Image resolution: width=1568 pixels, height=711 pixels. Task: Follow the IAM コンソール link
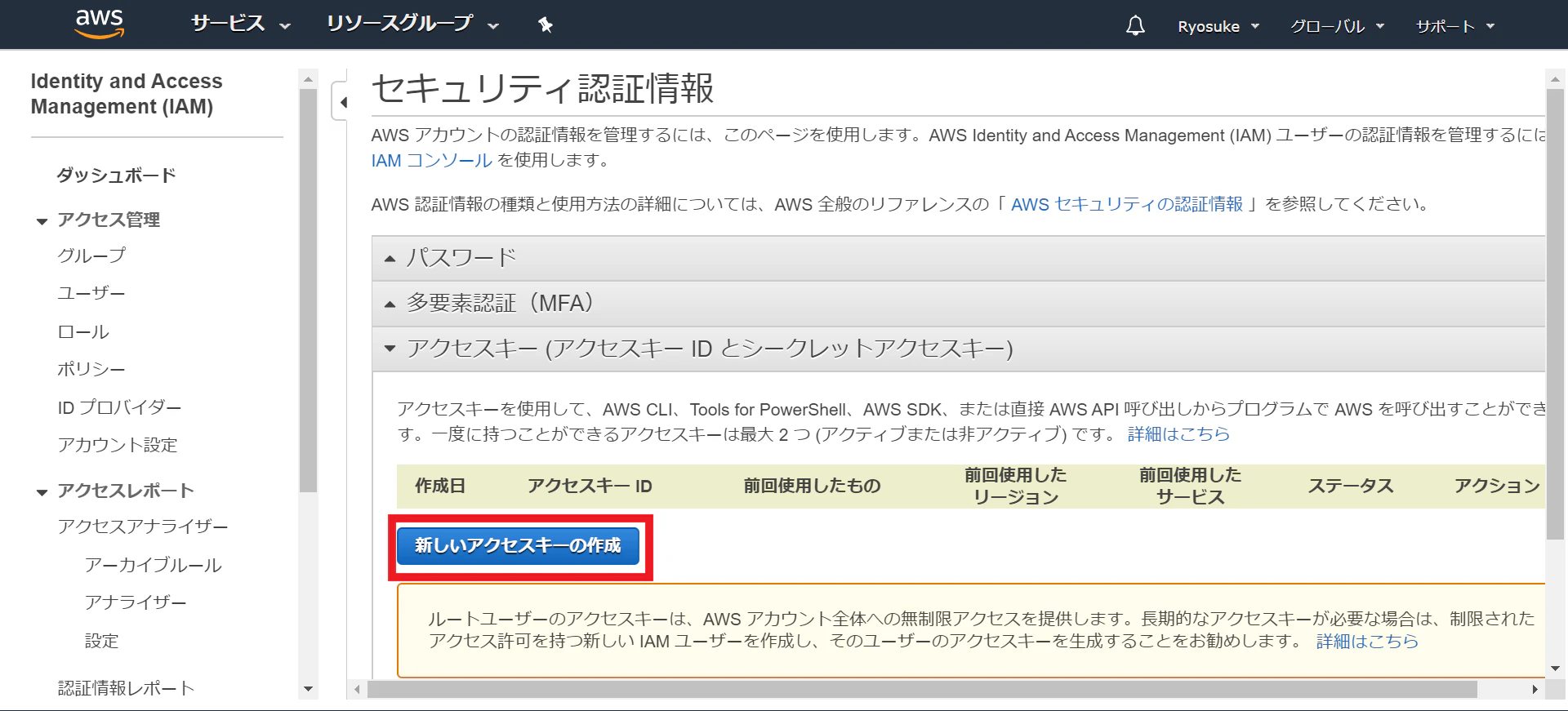(x=431, y=160)
